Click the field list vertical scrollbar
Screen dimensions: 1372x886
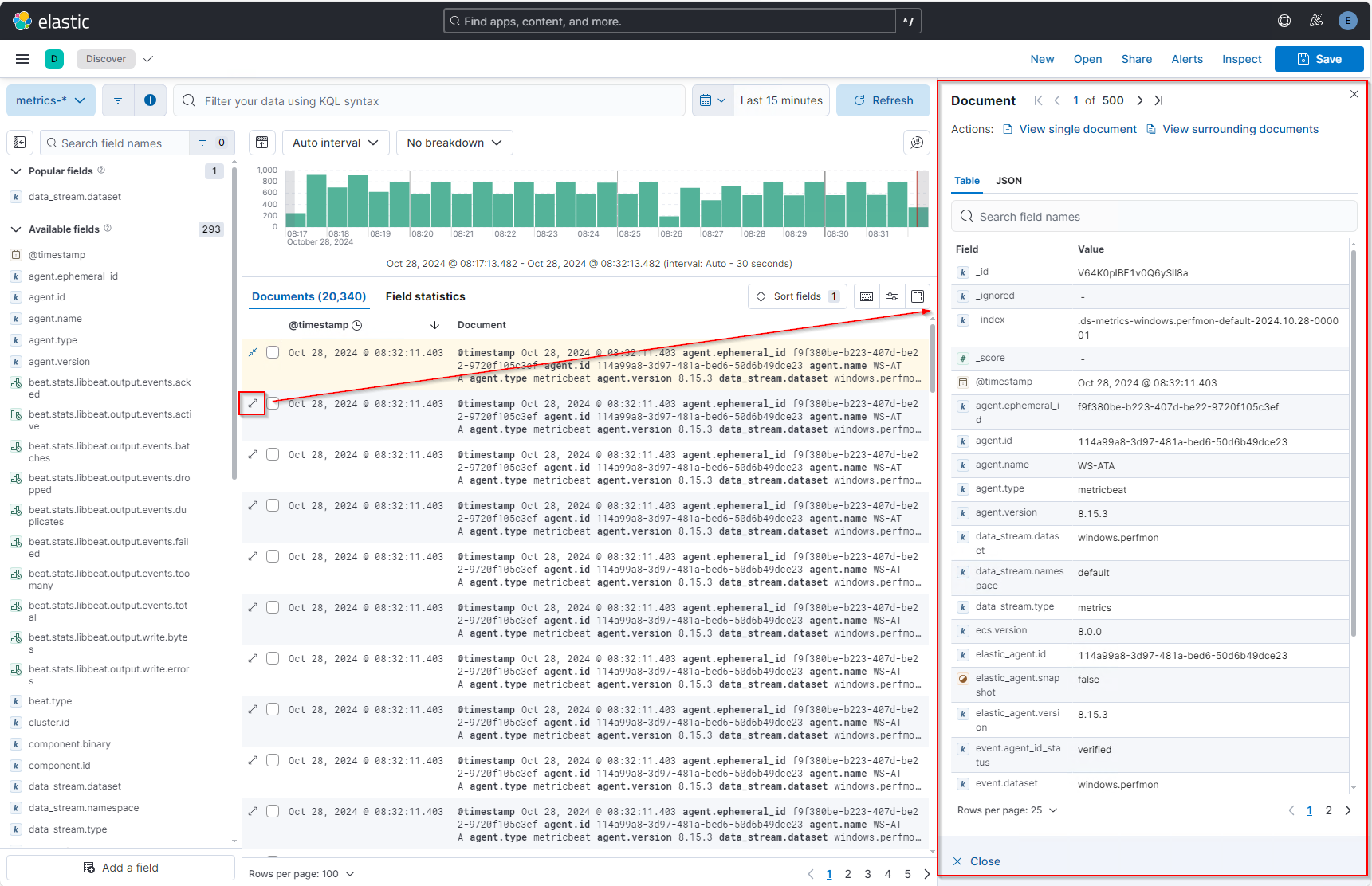(x=234, y=323)
